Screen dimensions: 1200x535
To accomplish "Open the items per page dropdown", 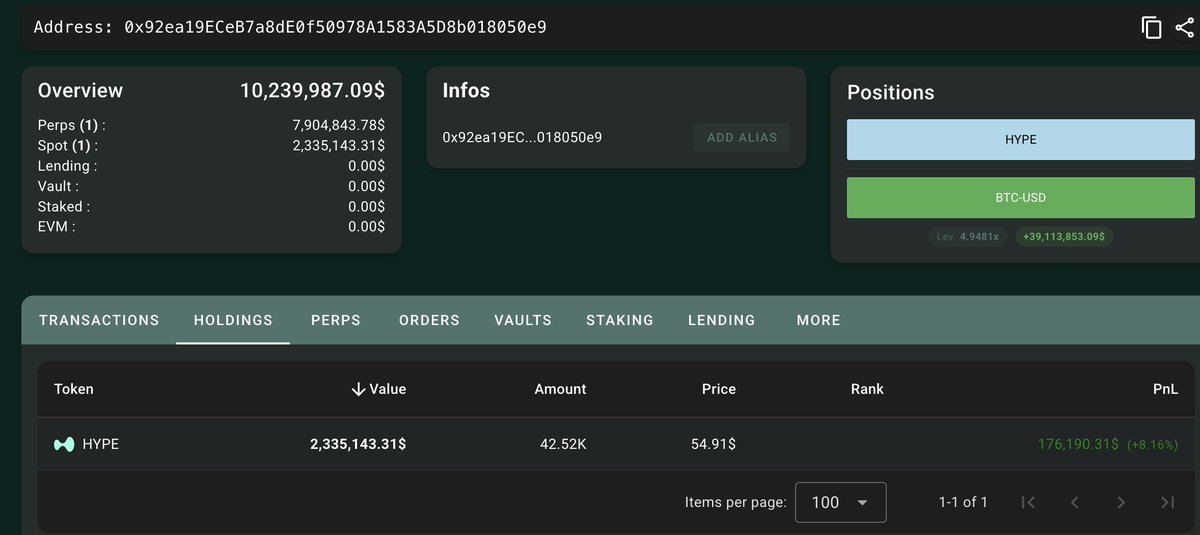I will [x=840, y=502].
